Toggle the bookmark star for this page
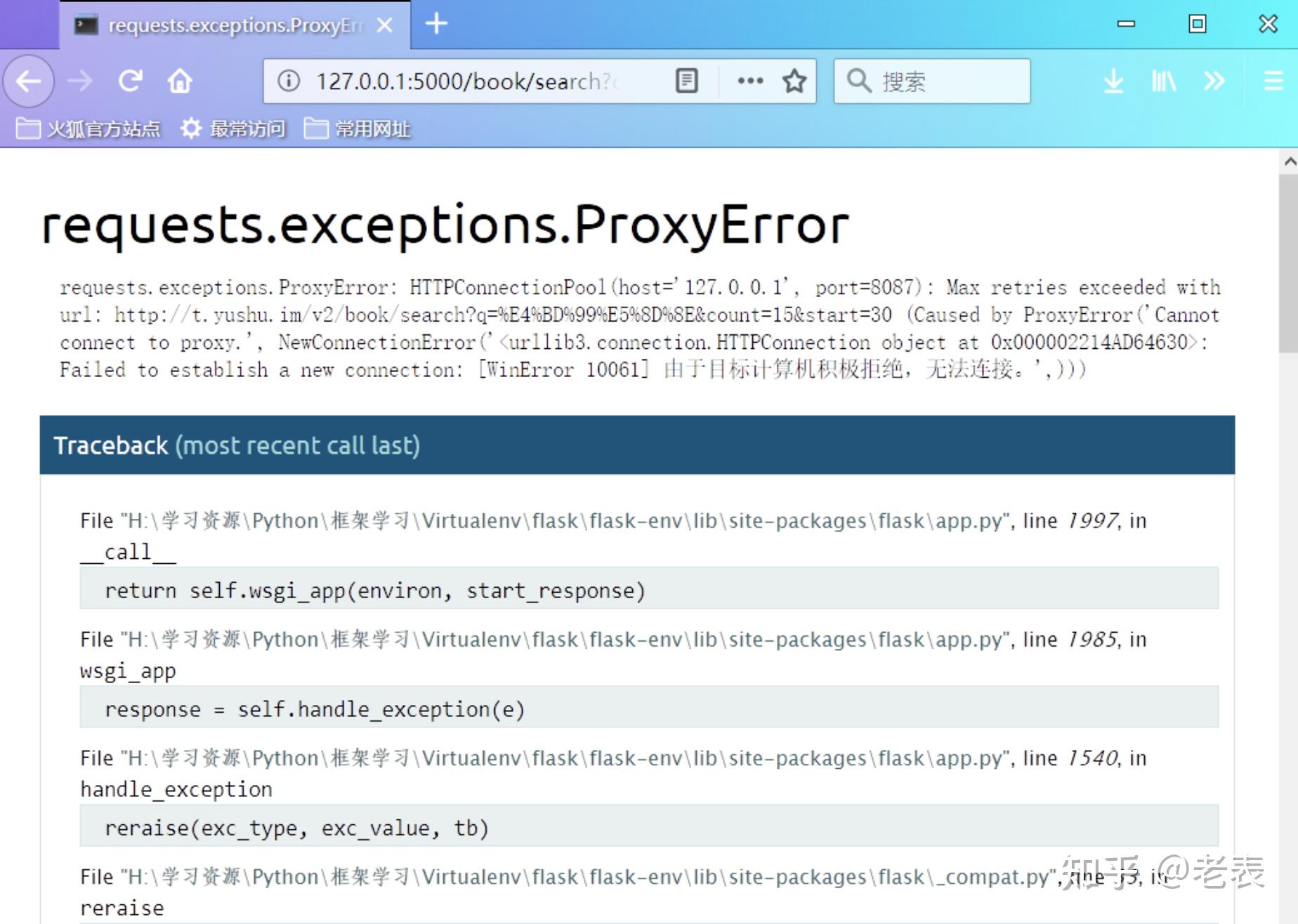The width and height of the screenshot is (1298, 924). 794,81
